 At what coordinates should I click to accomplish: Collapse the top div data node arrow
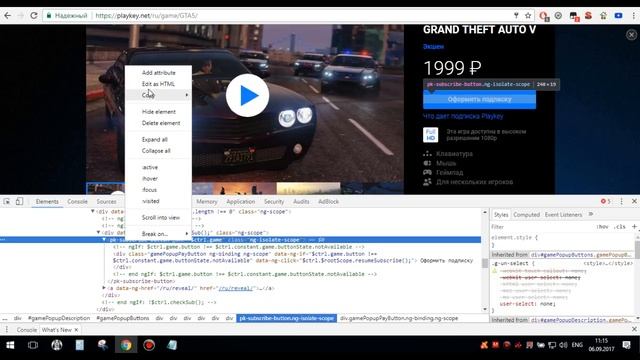point(93,211)
